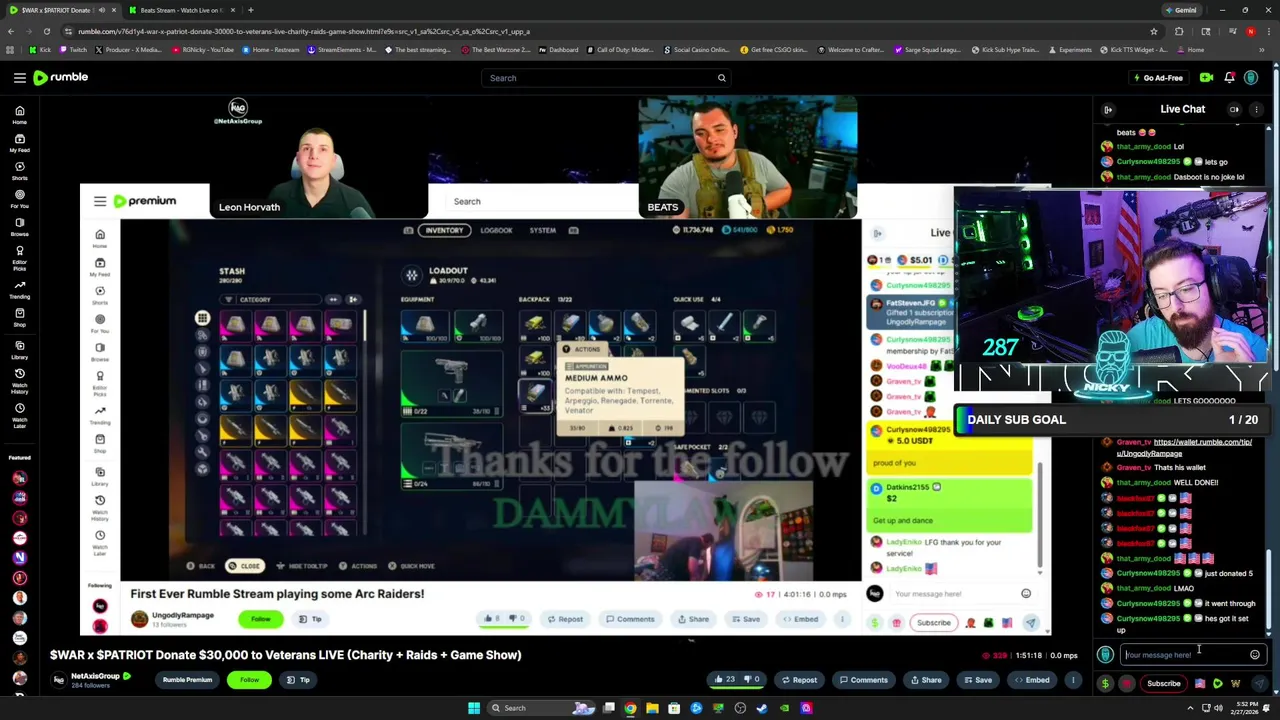
Task: Collapse the Live Chat panel
Action: click(1107, 110)
